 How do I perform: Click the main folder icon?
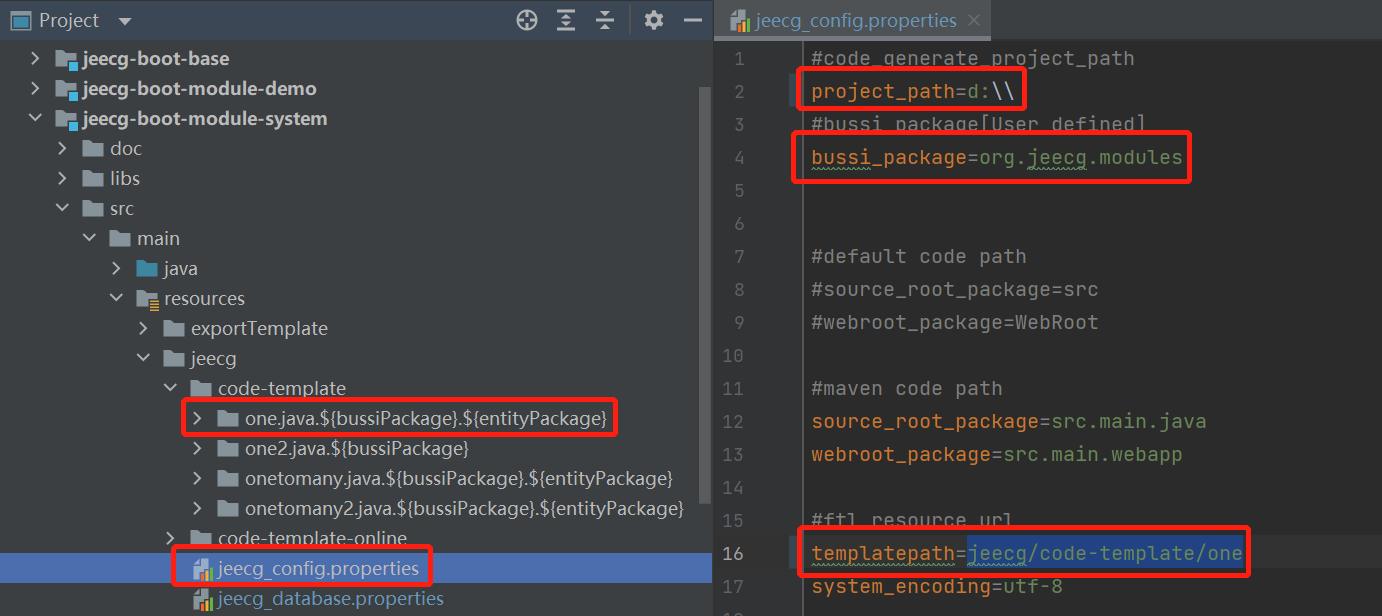click(120, 239)
